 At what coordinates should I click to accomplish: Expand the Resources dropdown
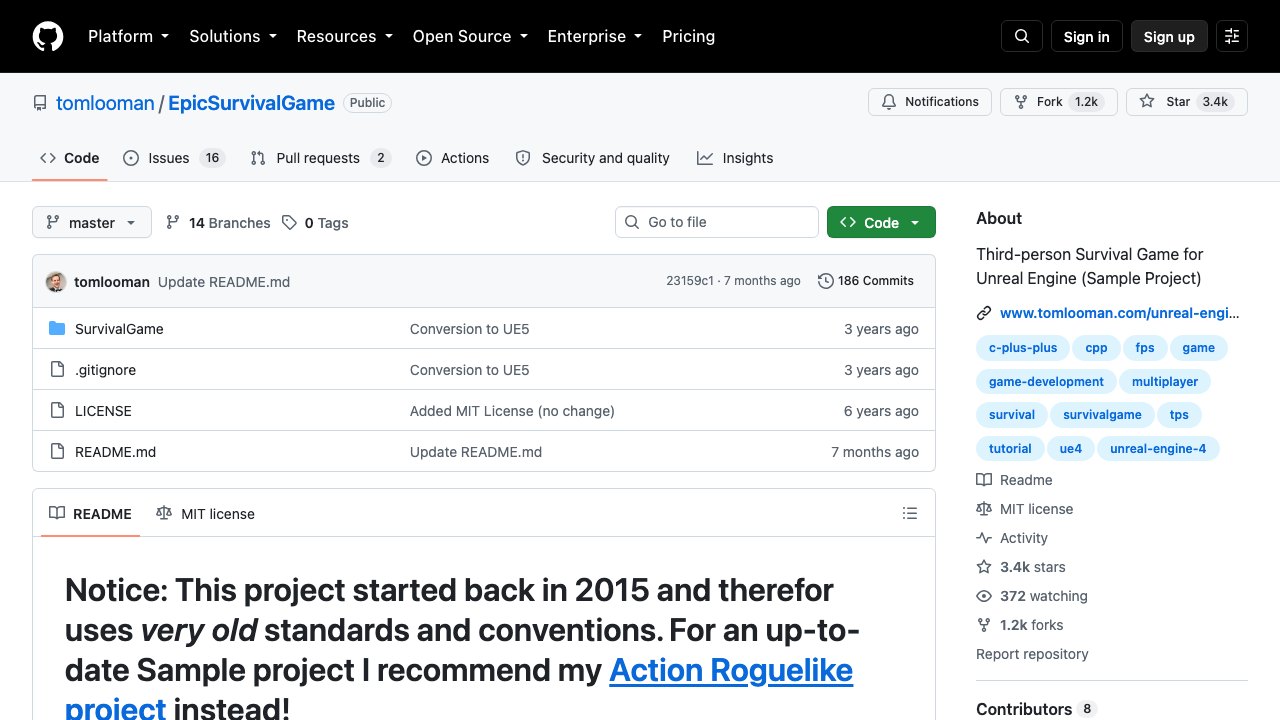pos(345,36)
